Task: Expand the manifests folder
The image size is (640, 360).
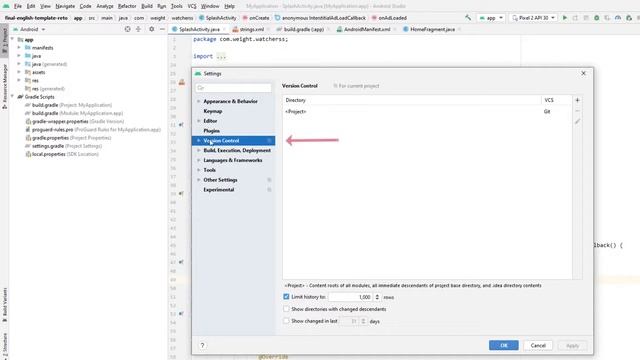Action: point(19,48)
